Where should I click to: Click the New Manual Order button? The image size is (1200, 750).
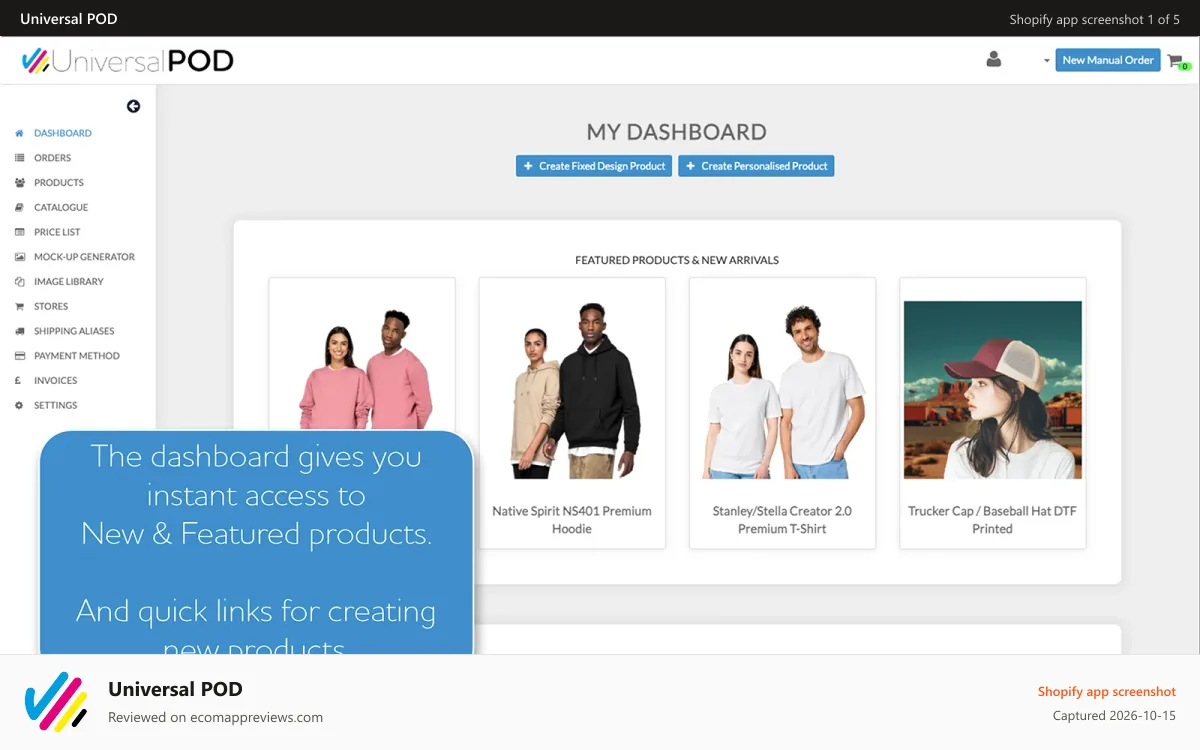(x=1108, y=60)
